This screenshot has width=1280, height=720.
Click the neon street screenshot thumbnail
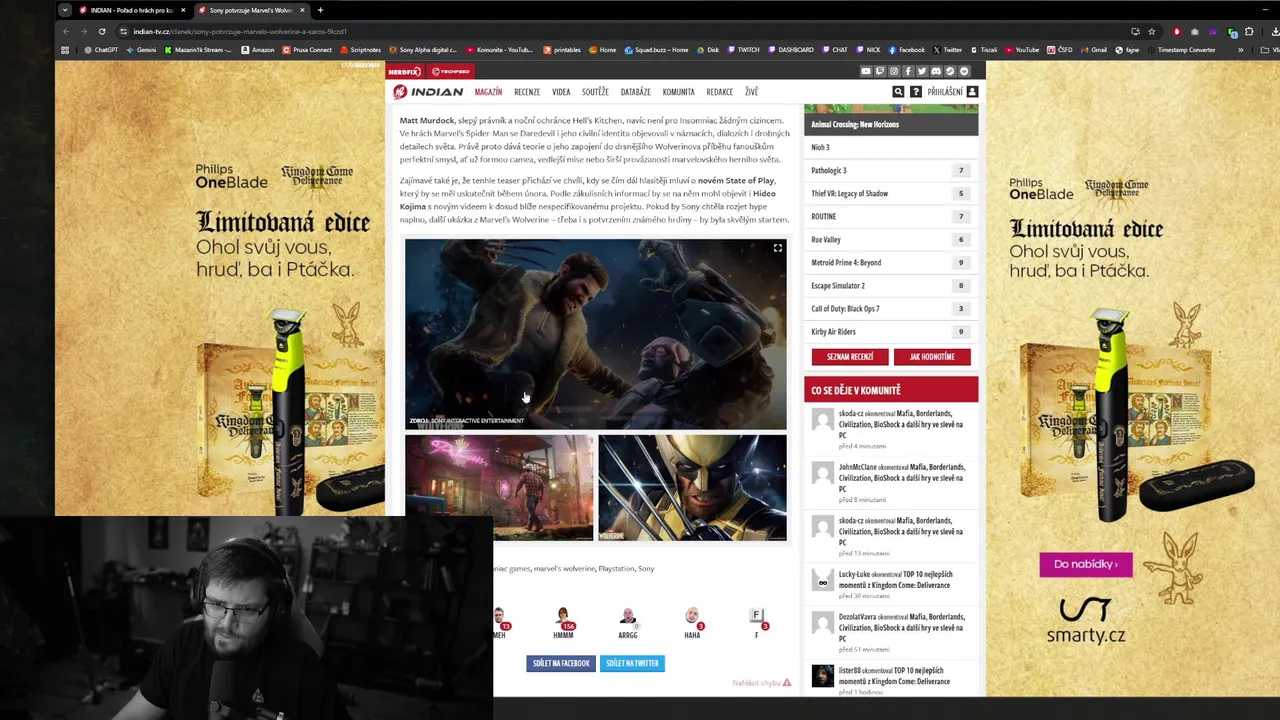point(499,487)
